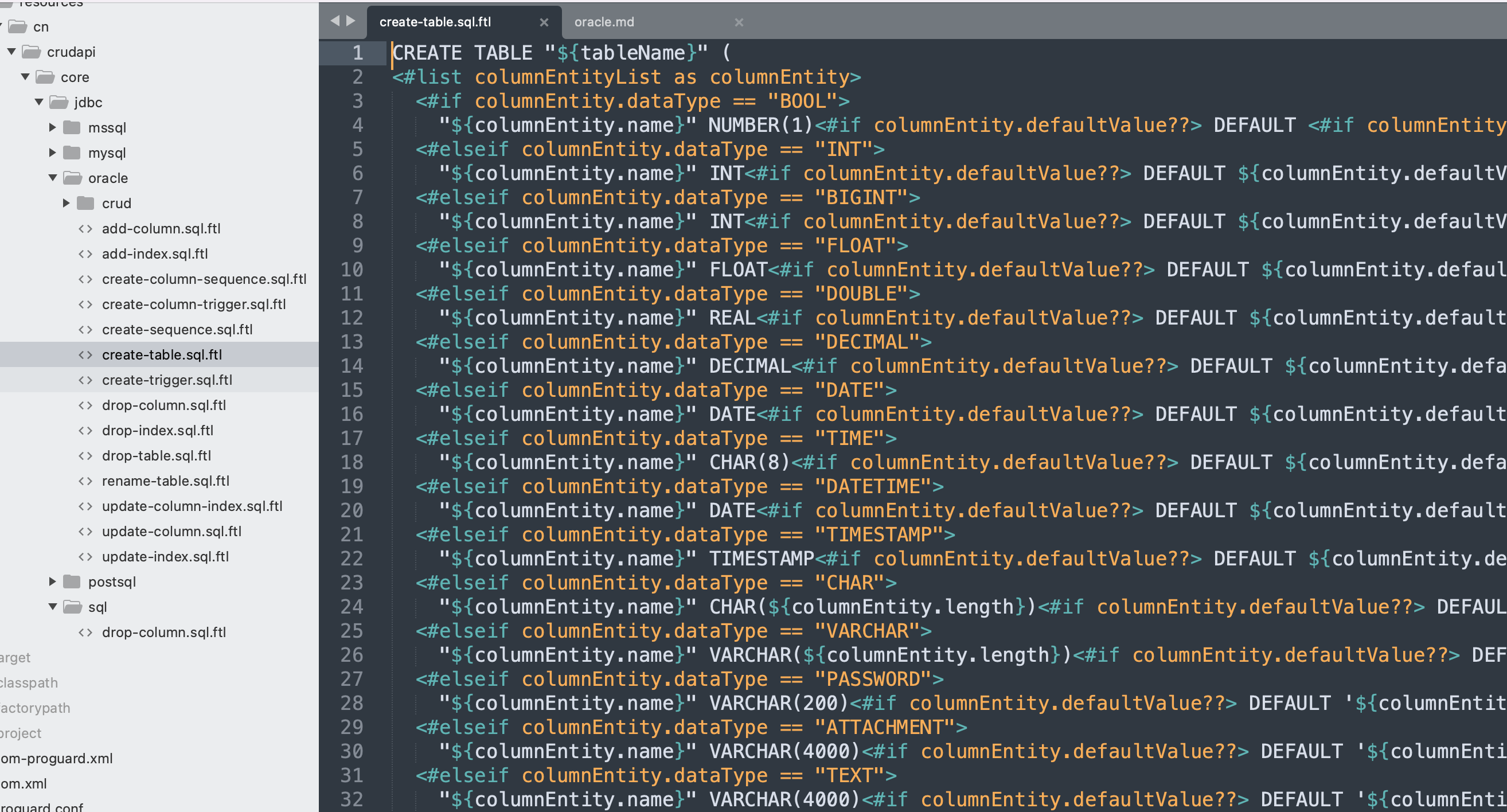Image resolution: width=1507 pixels, height=812 pixels.
Task: Click the back navigation arrow in tab bar
Action: point(335,21)
